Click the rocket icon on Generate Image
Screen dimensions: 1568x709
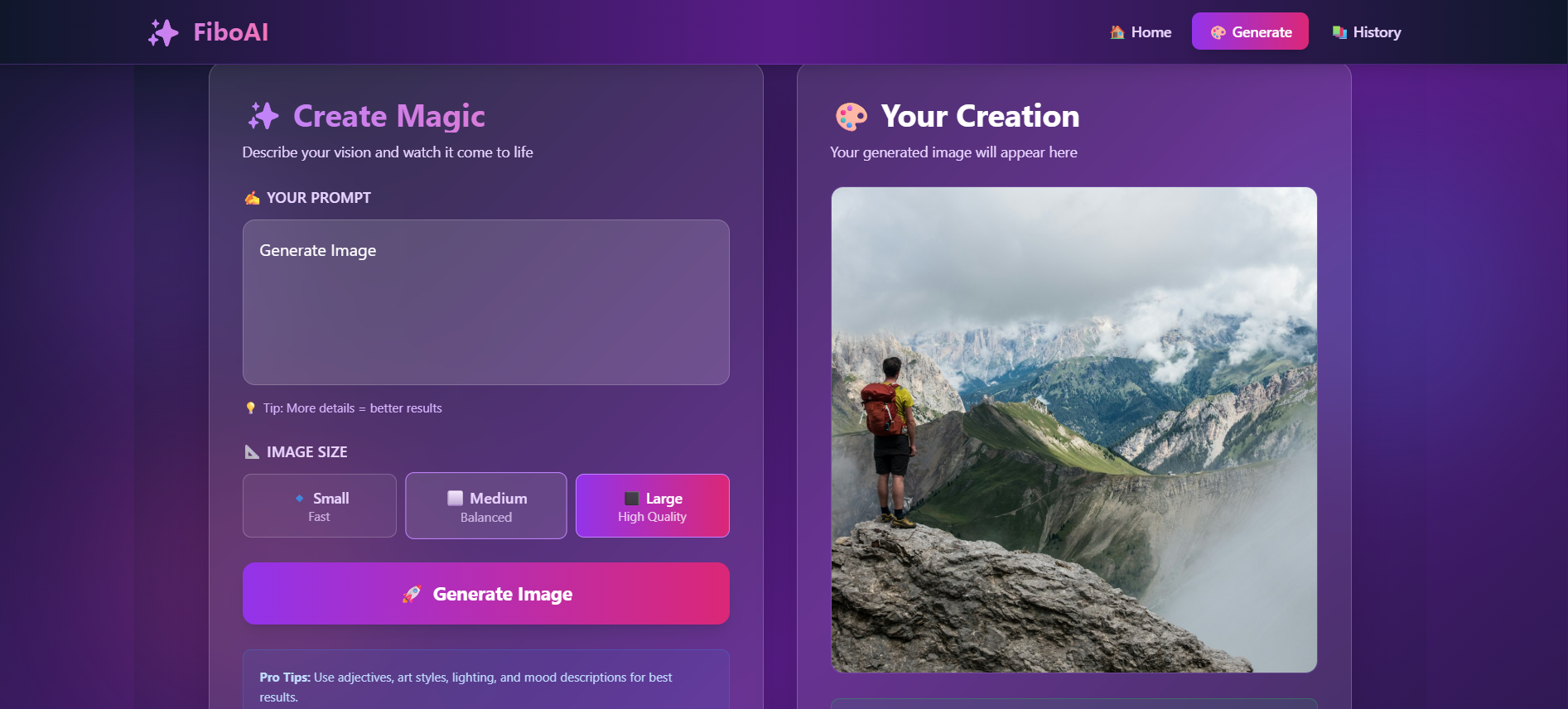pos(412,594)
